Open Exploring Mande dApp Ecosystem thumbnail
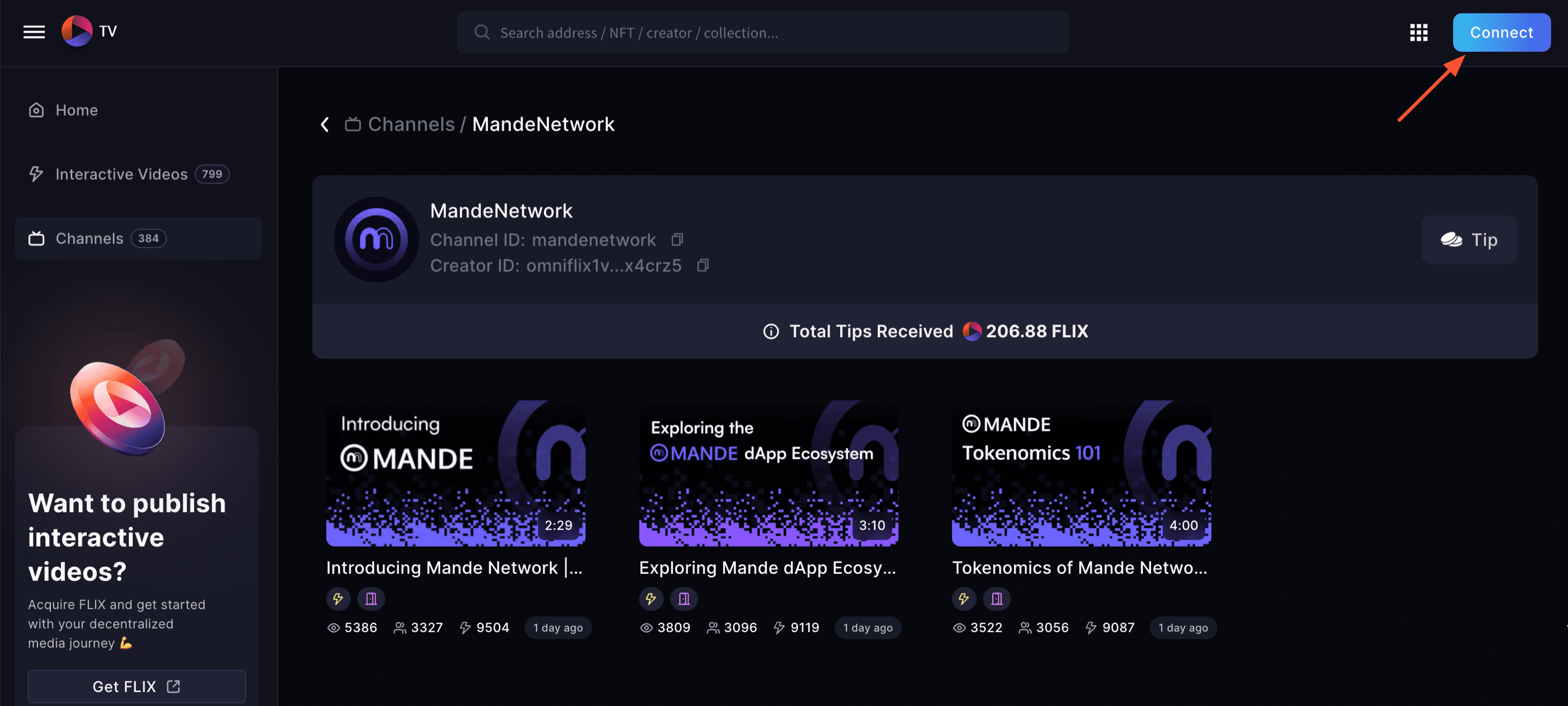Viewport: 1568px width, 706px height. 768,473
